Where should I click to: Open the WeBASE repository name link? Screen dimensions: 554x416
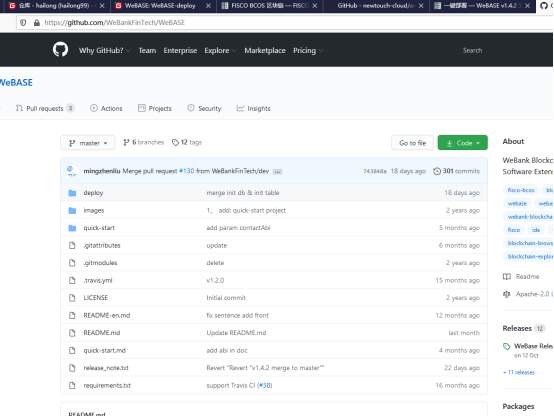[x=16, y=83]
